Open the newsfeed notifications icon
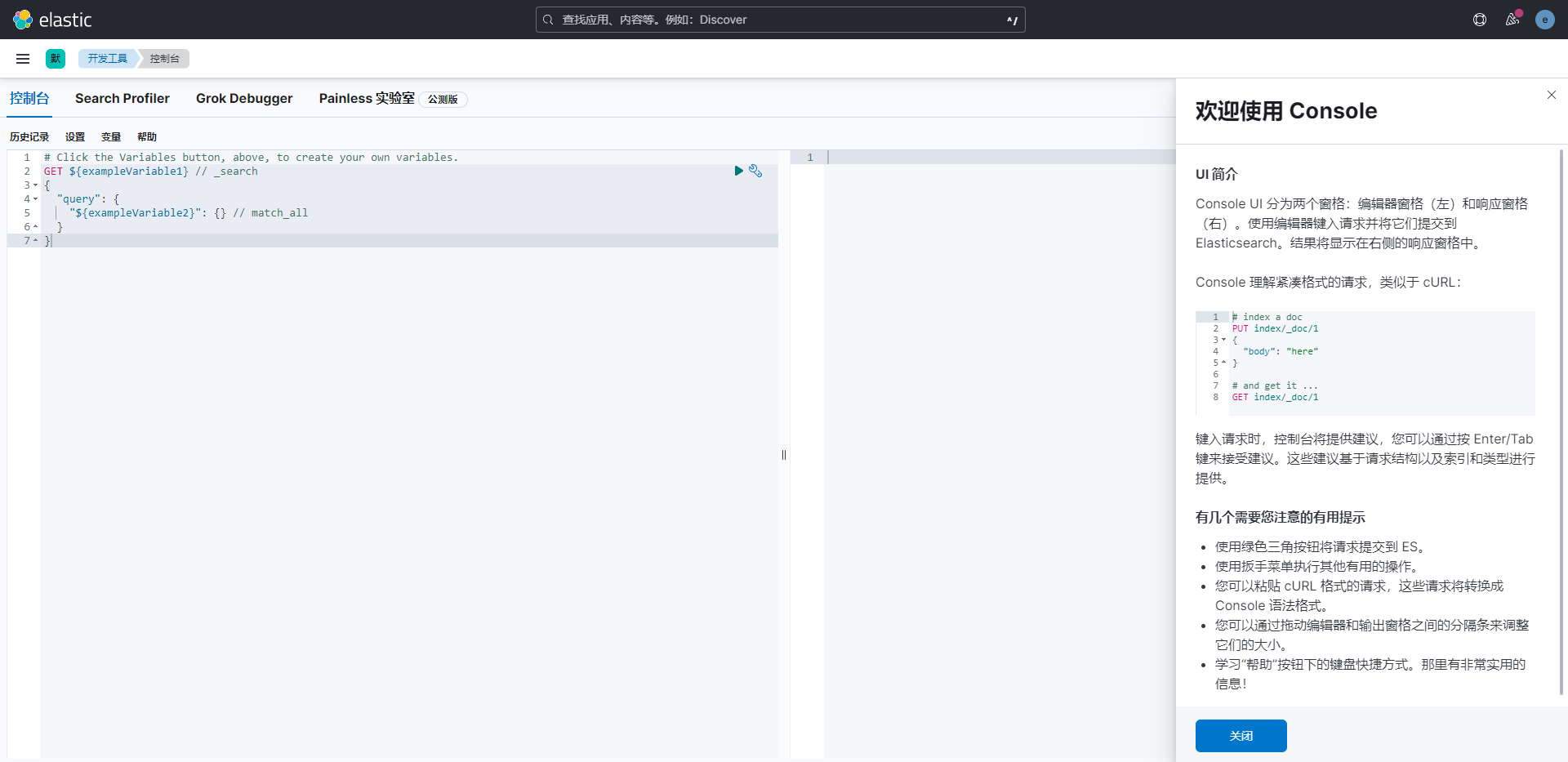 [1512, 20]
